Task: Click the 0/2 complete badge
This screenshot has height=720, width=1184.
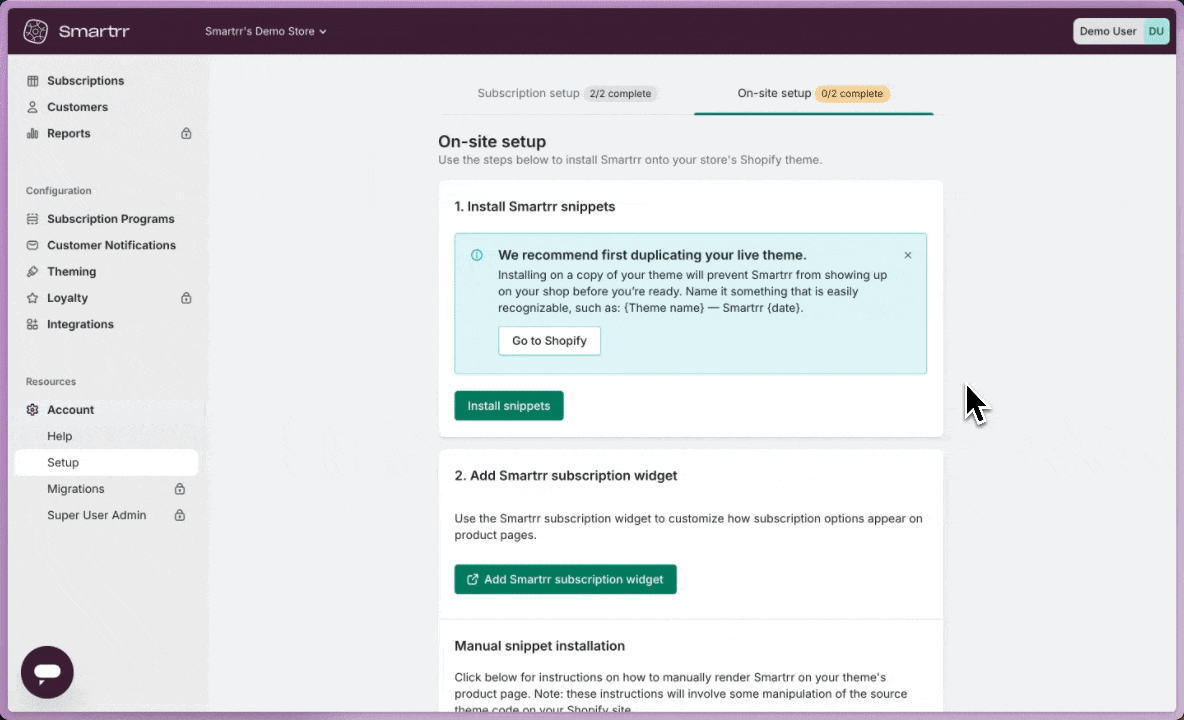Action: point(852,94)
